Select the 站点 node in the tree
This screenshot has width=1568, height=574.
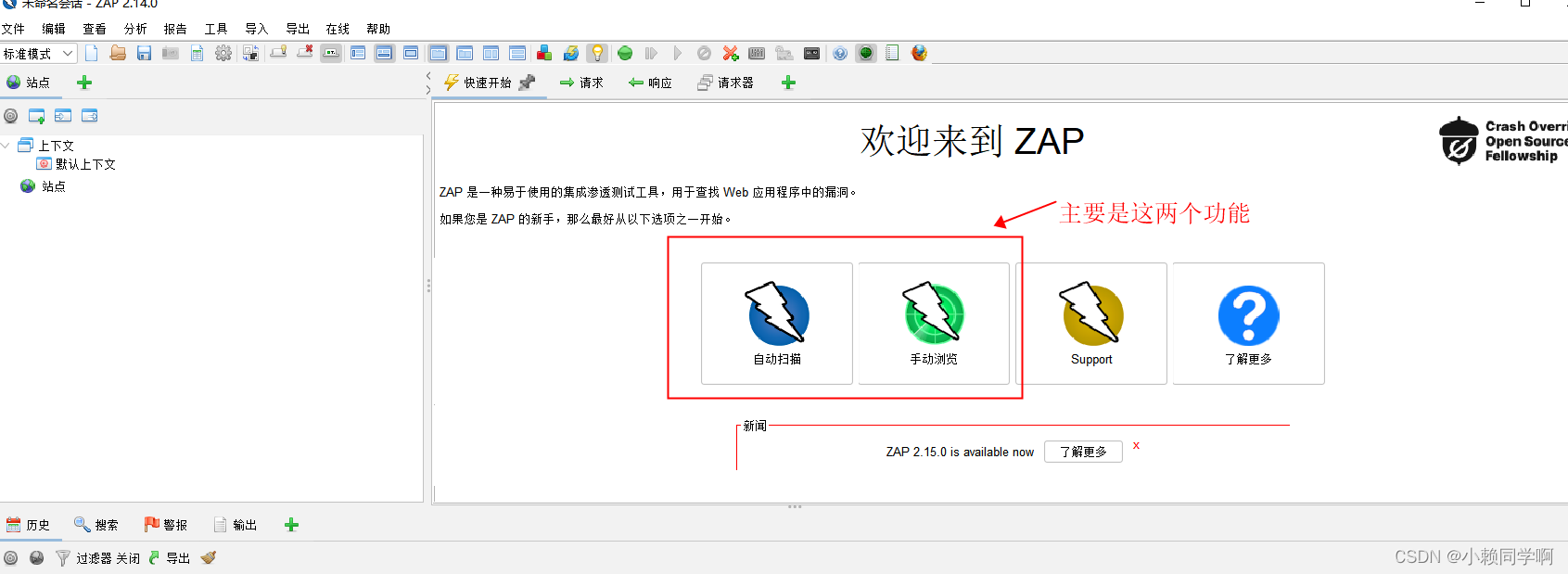point(43,186)
